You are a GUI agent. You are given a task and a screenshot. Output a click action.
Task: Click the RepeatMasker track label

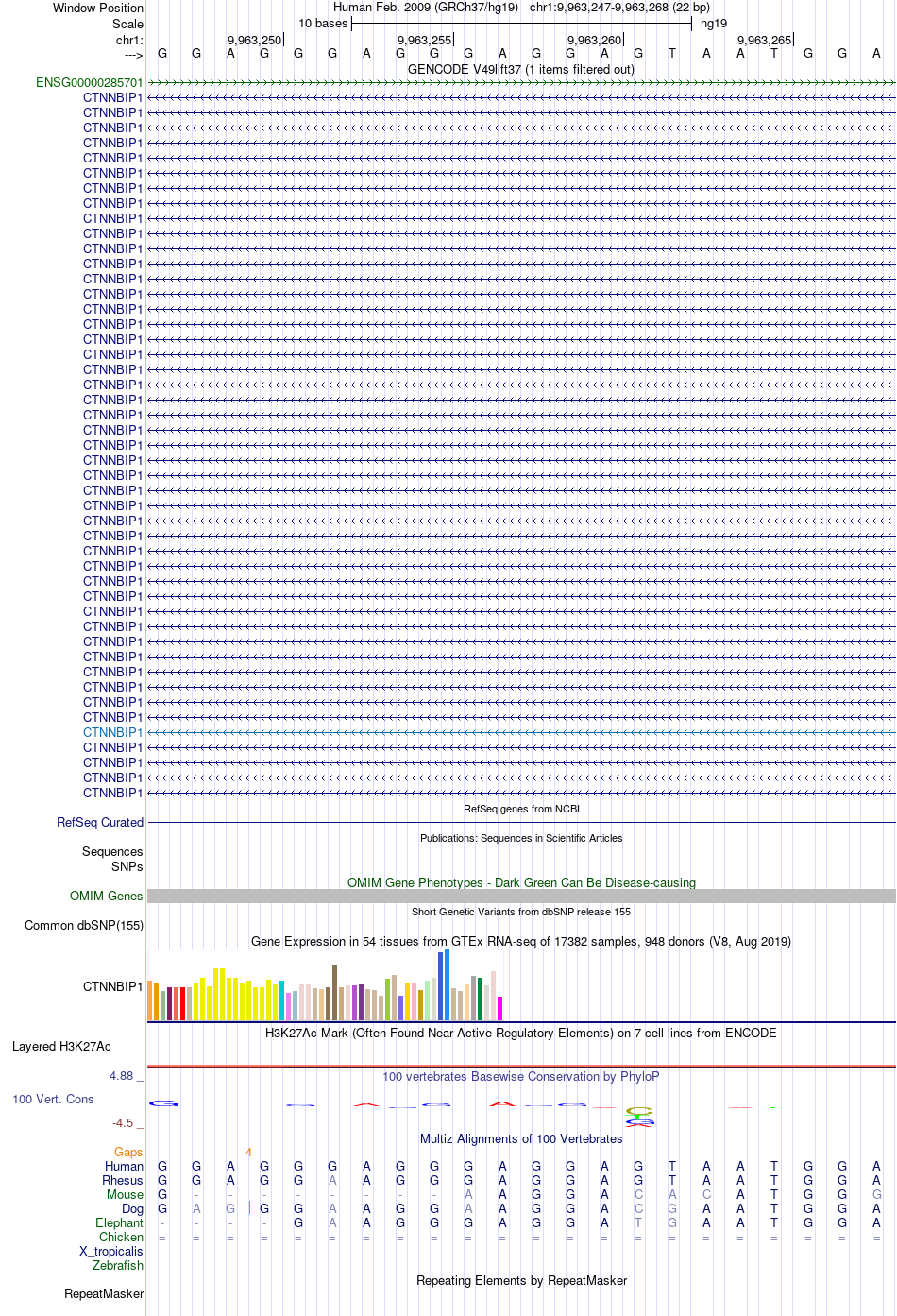104,1294
